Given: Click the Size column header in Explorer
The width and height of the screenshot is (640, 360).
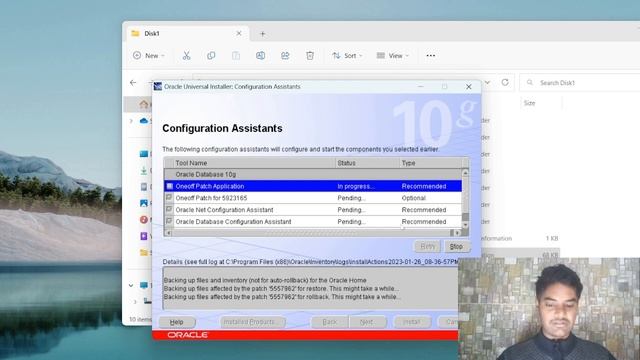Looking at the screenshot, I should (529, 103).
